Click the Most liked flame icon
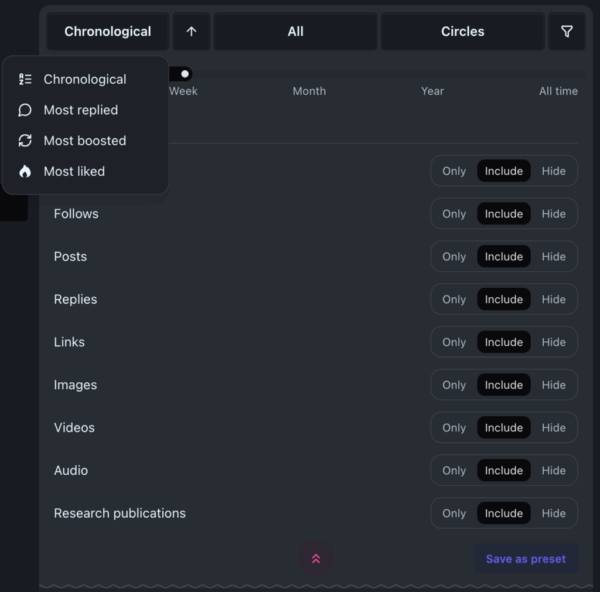Image resolution: width=600 pixels, height=592 pixels. point(25,171)
